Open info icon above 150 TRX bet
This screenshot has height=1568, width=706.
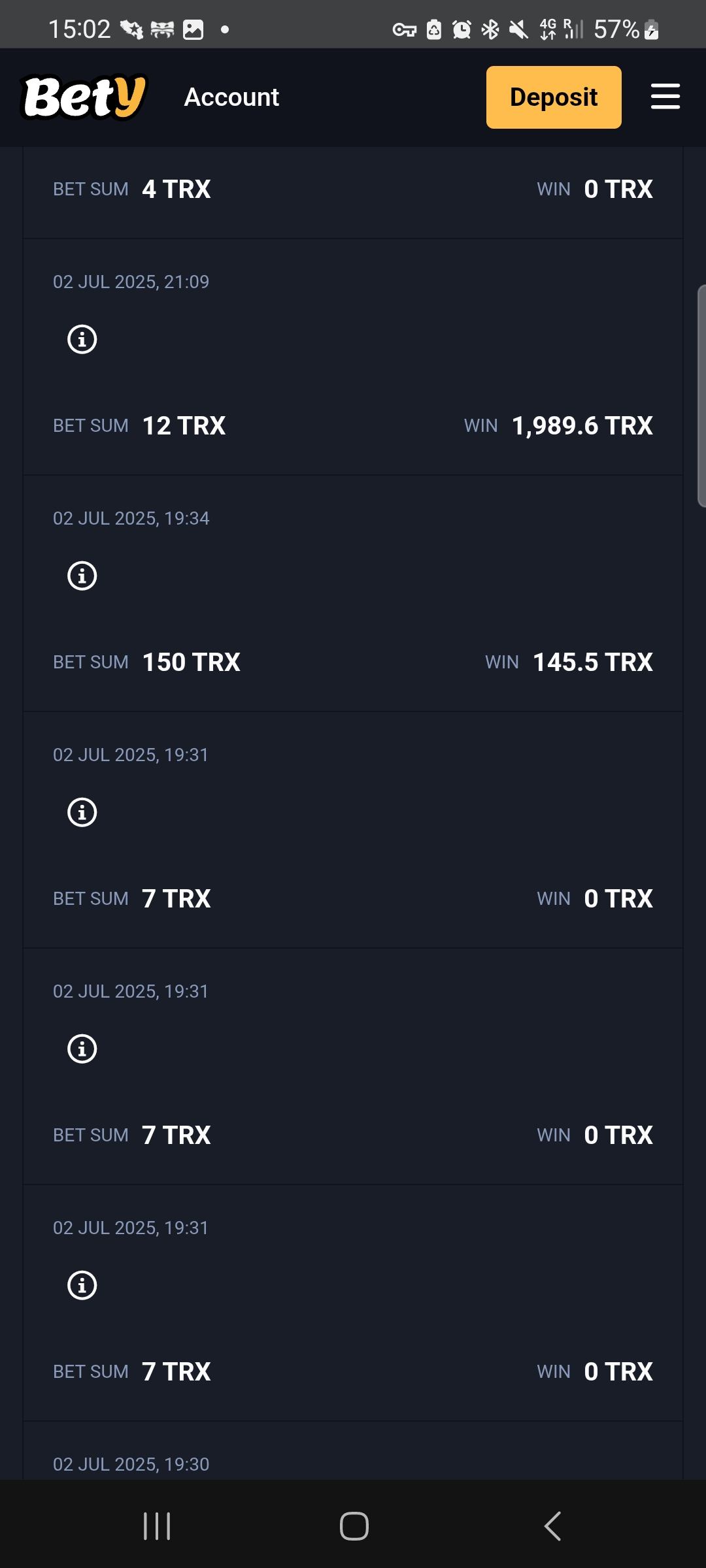tap(82, 576)
